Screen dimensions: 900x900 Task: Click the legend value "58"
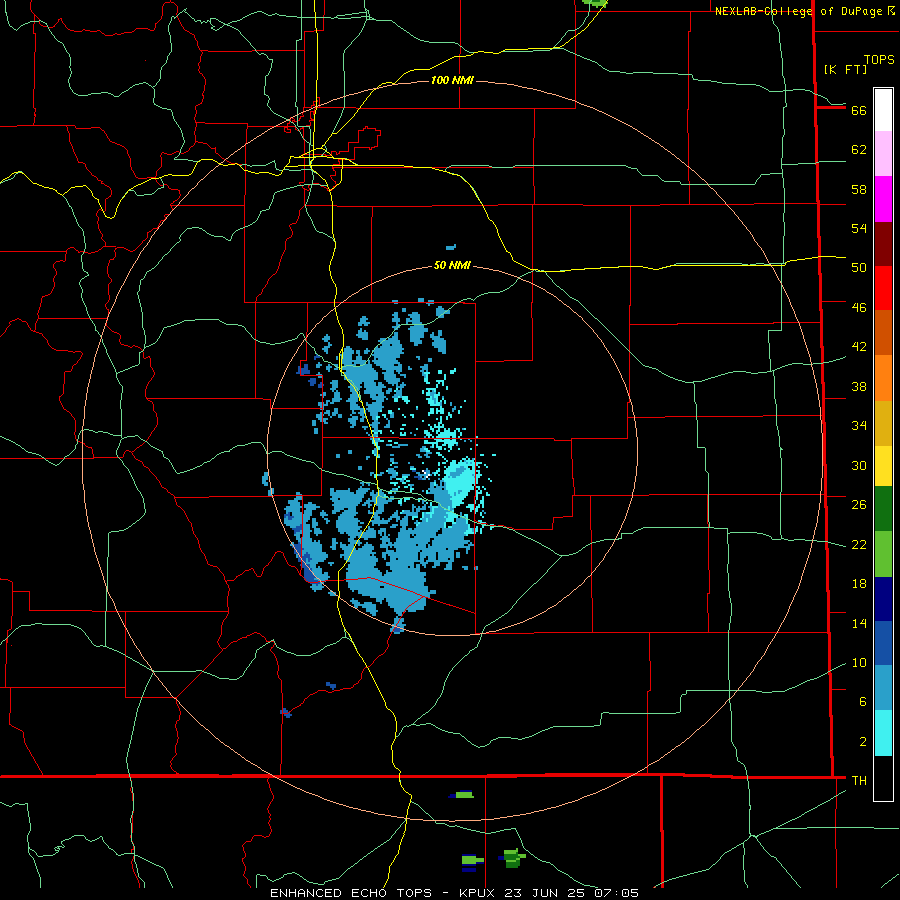pyautogui.click(x=859, y=189)
